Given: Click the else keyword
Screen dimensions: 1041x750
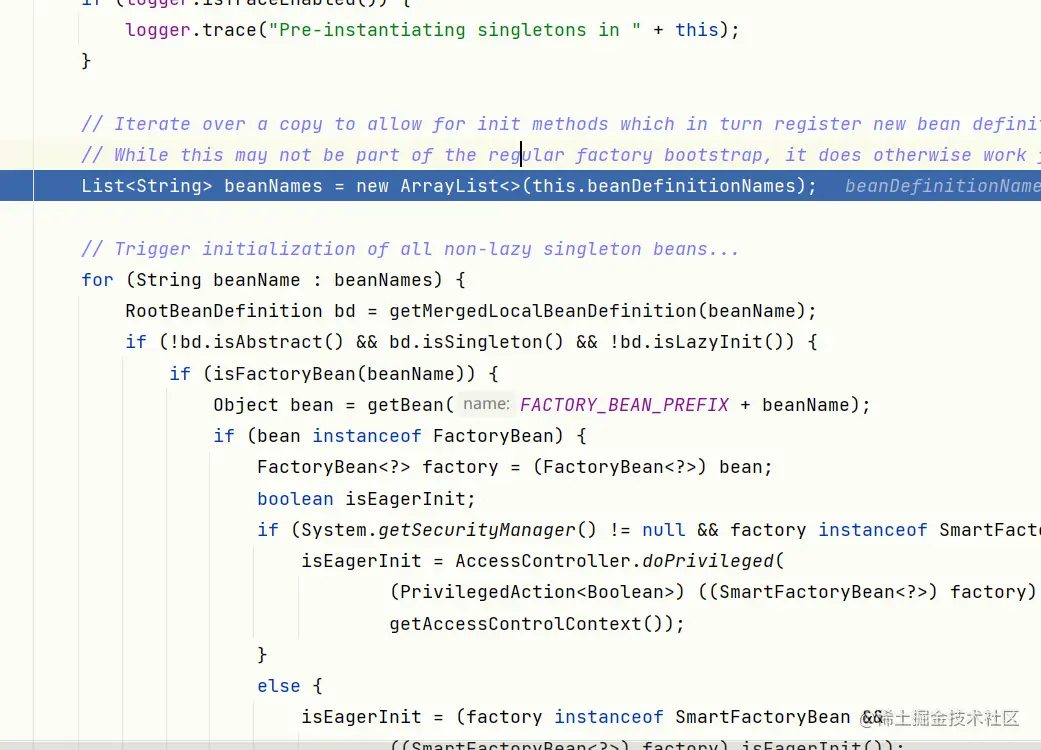Looking at the screenshot, I should [x=279, y=686].
